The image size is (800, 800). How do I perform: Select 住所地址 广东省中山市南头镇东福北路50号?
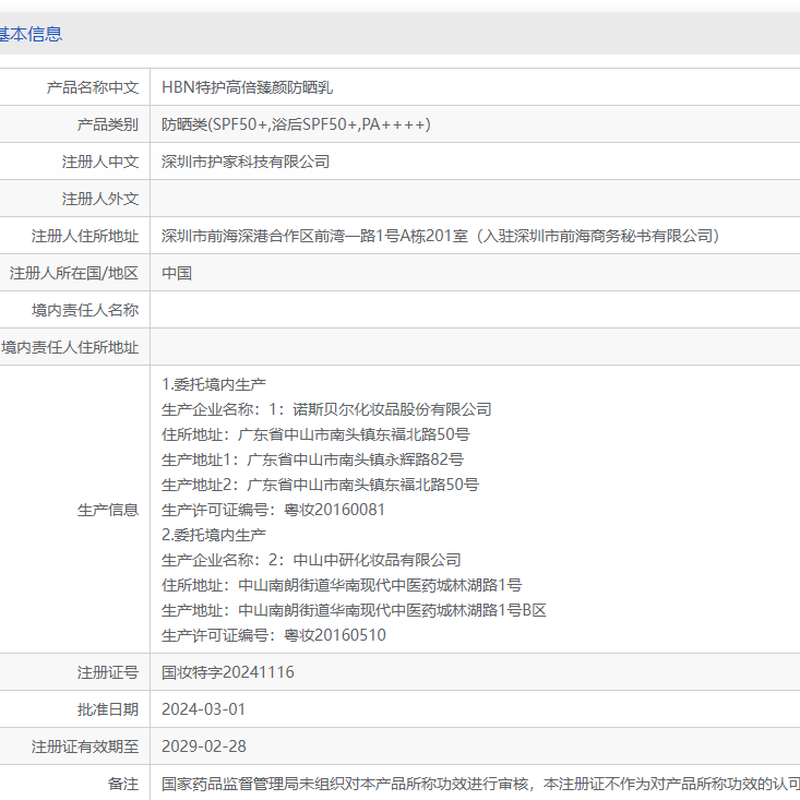point(315,435)
